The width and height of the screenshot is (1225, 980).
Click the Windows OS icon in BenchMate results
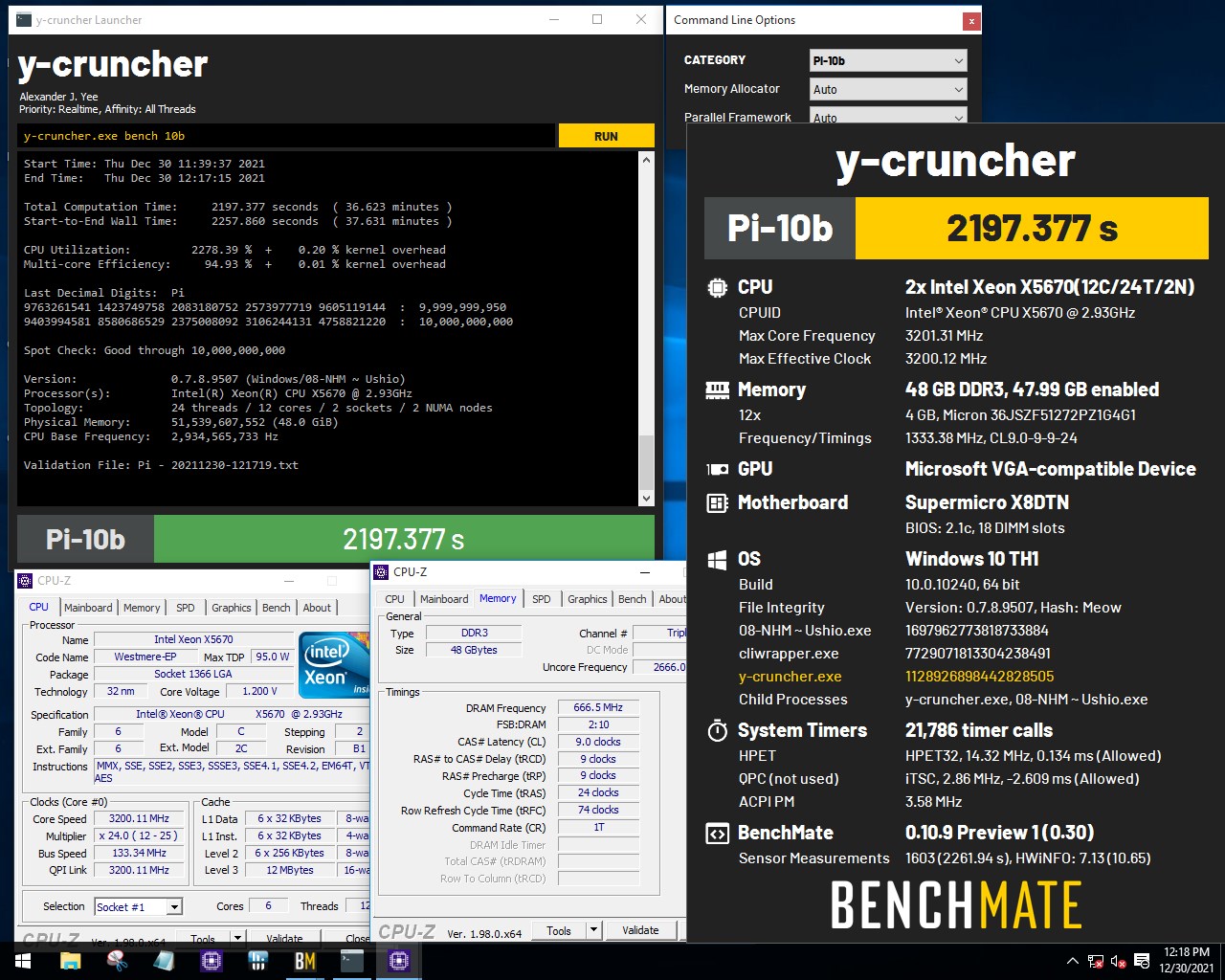[717, 559]
